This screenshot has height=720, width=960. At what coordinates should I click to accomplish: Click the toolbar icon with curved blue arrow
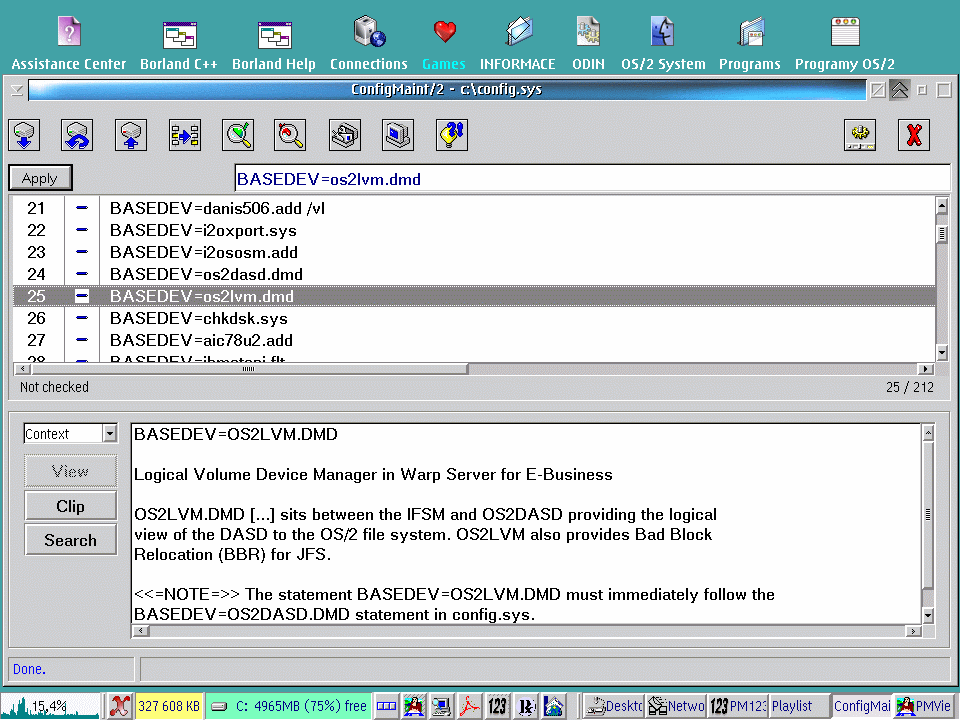77,134
